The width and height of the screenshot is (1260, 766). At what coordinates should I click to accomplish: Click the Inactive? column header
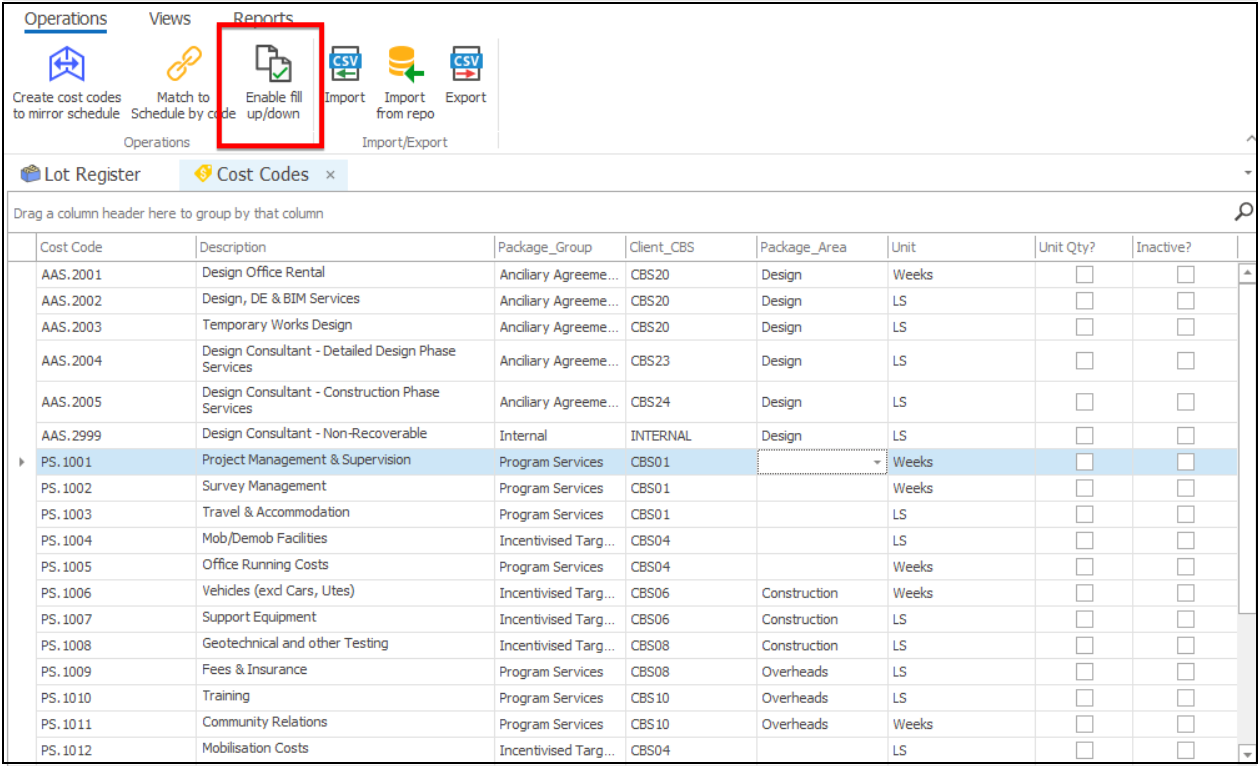1184,247
